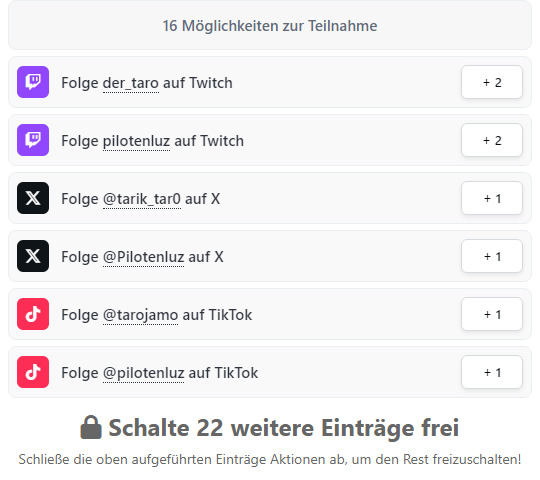The height and width of the screenshot is (480, 540).
Task: Click the TikTok icon for @tarojamo
Action: click(33, 314)
